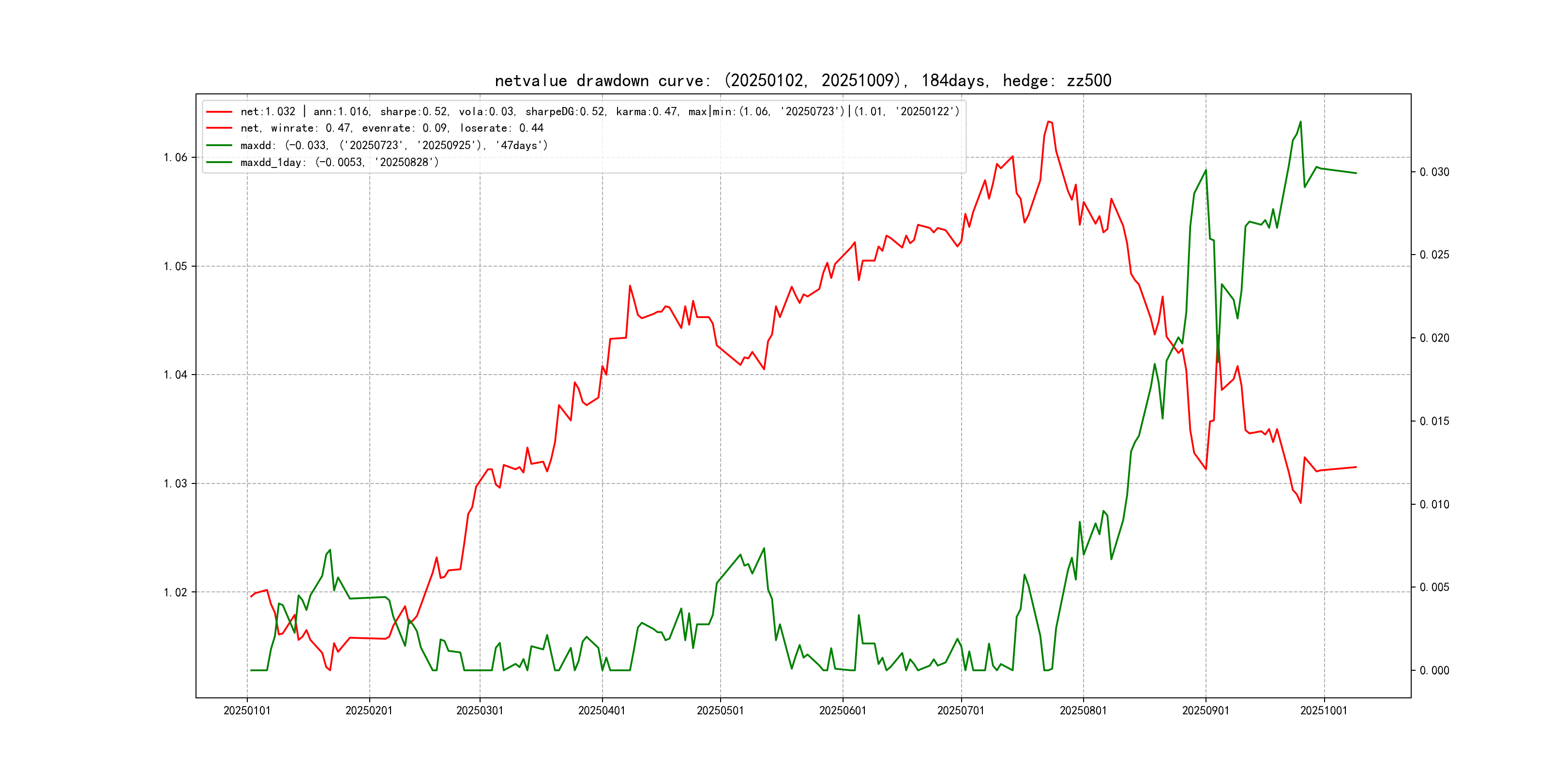Click the 0.030 right y-axis label

pos(1434,172)
